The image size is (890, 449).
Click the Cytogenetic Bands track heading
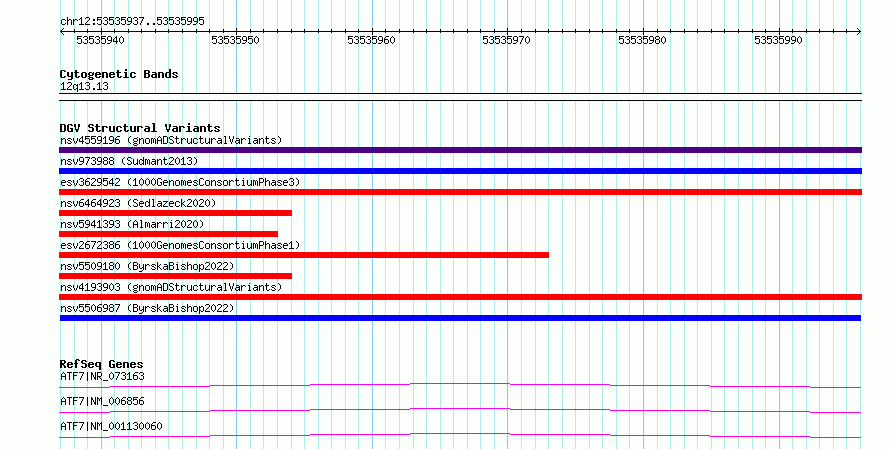pyautogui.click(x=119, y=74)
